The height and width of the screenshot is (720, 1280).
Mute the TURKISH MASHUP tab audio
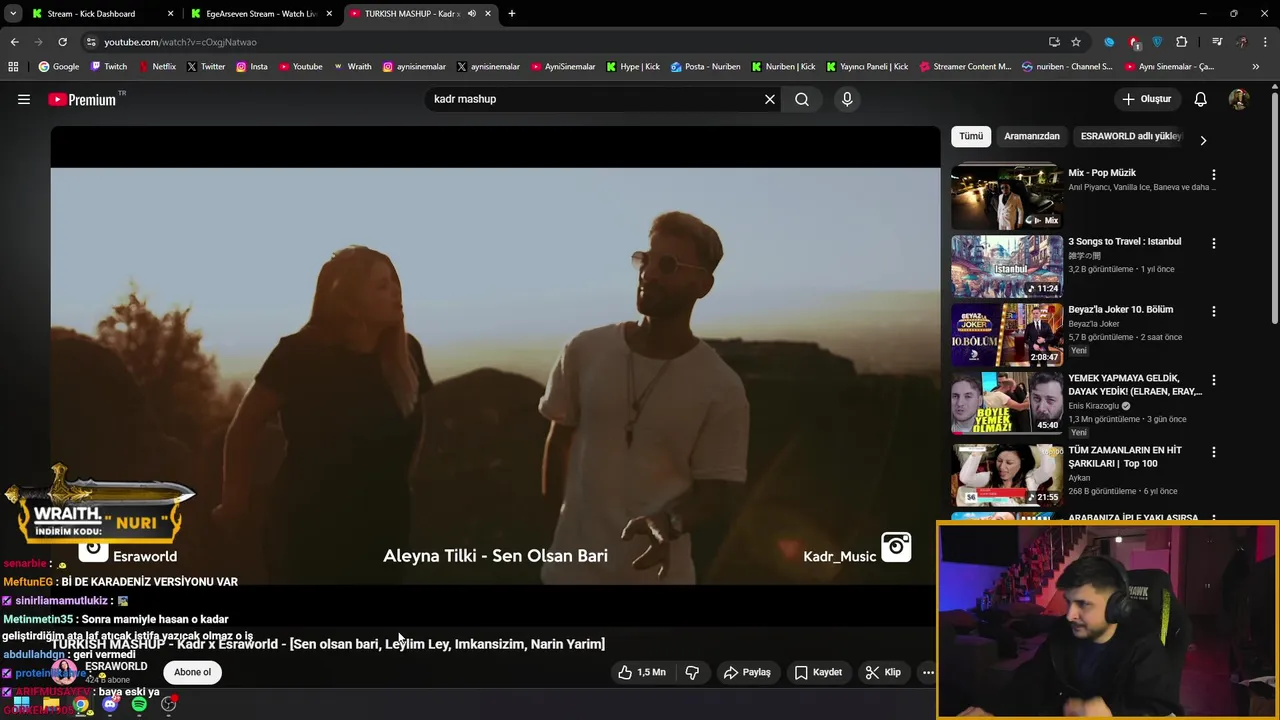pos(472,14)
